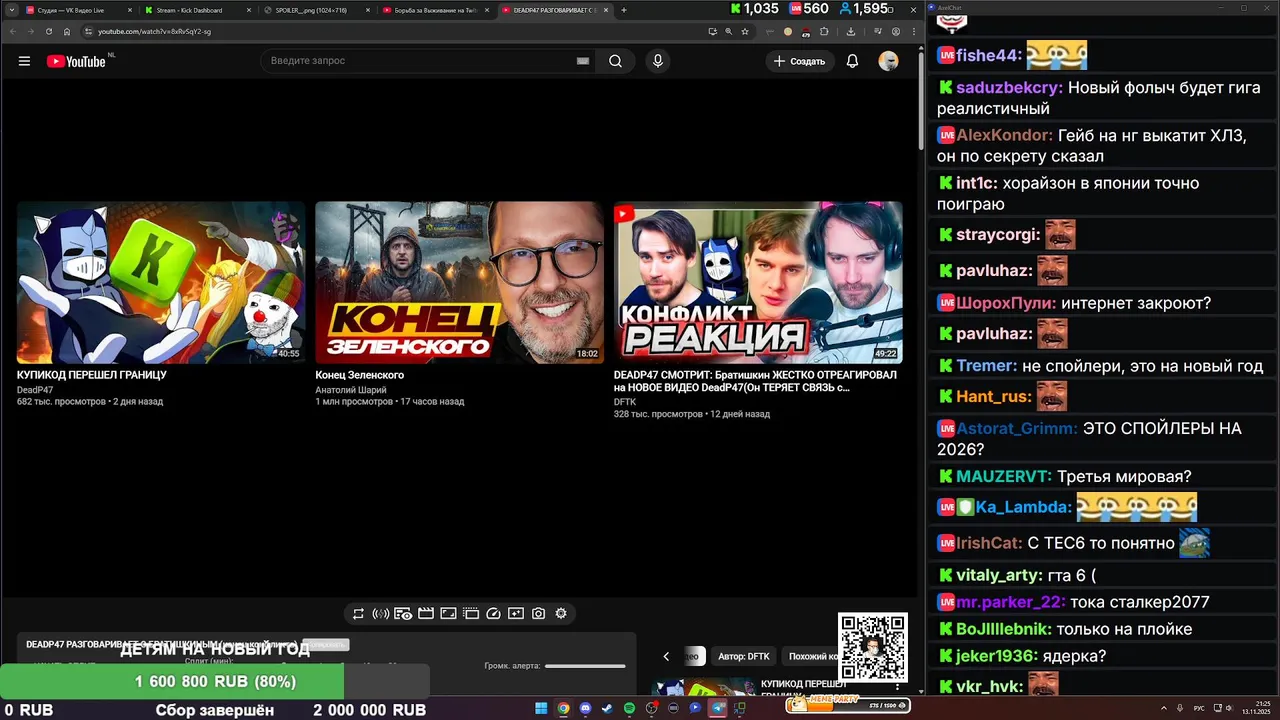The width and height of the screenshot is (1280, 720).
Task: Open Spotify from the taskbar
Action: click(x=629, y=708)
